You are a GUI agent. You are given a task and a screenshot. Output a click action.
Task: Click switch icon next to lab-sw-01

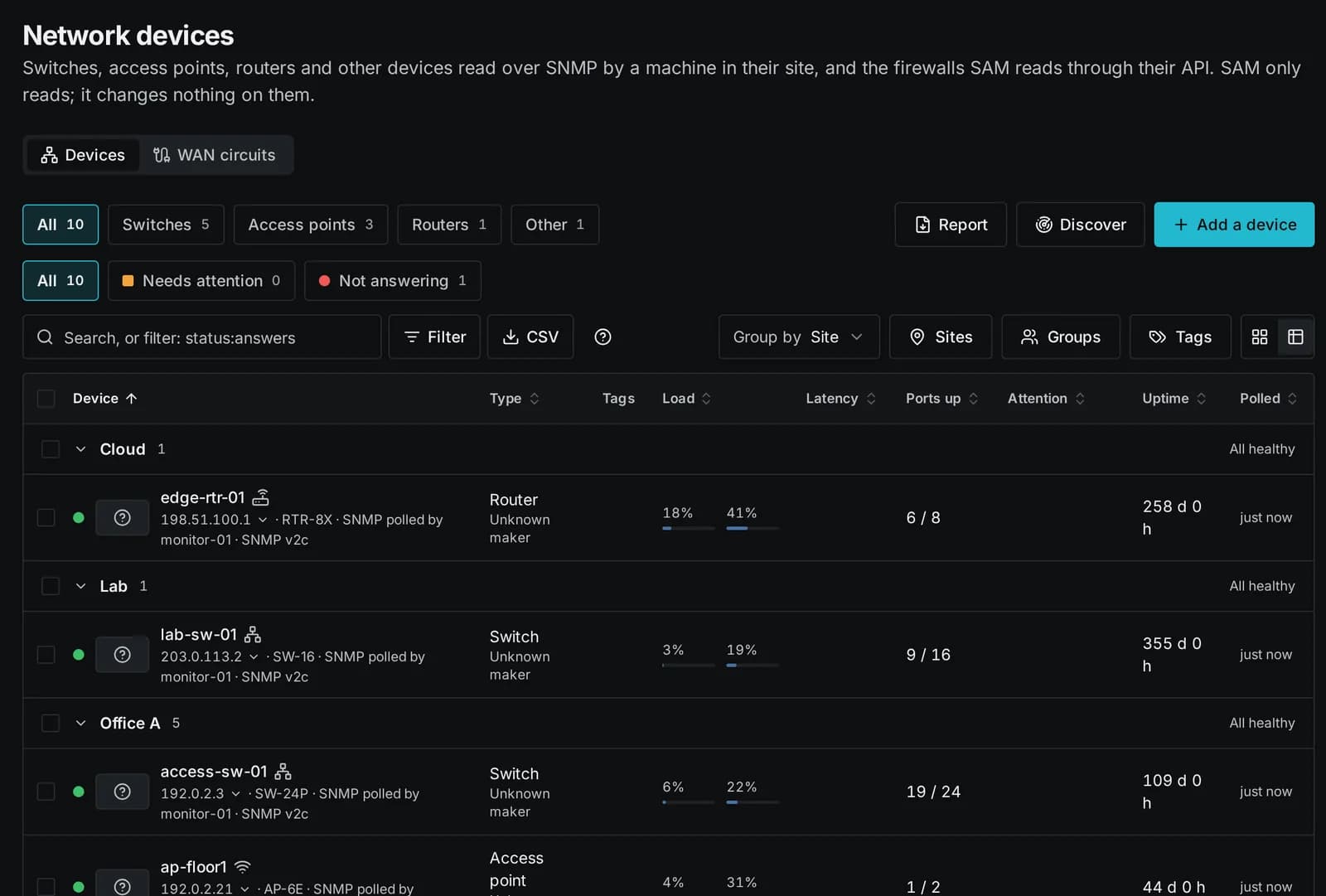coord(253,635)
